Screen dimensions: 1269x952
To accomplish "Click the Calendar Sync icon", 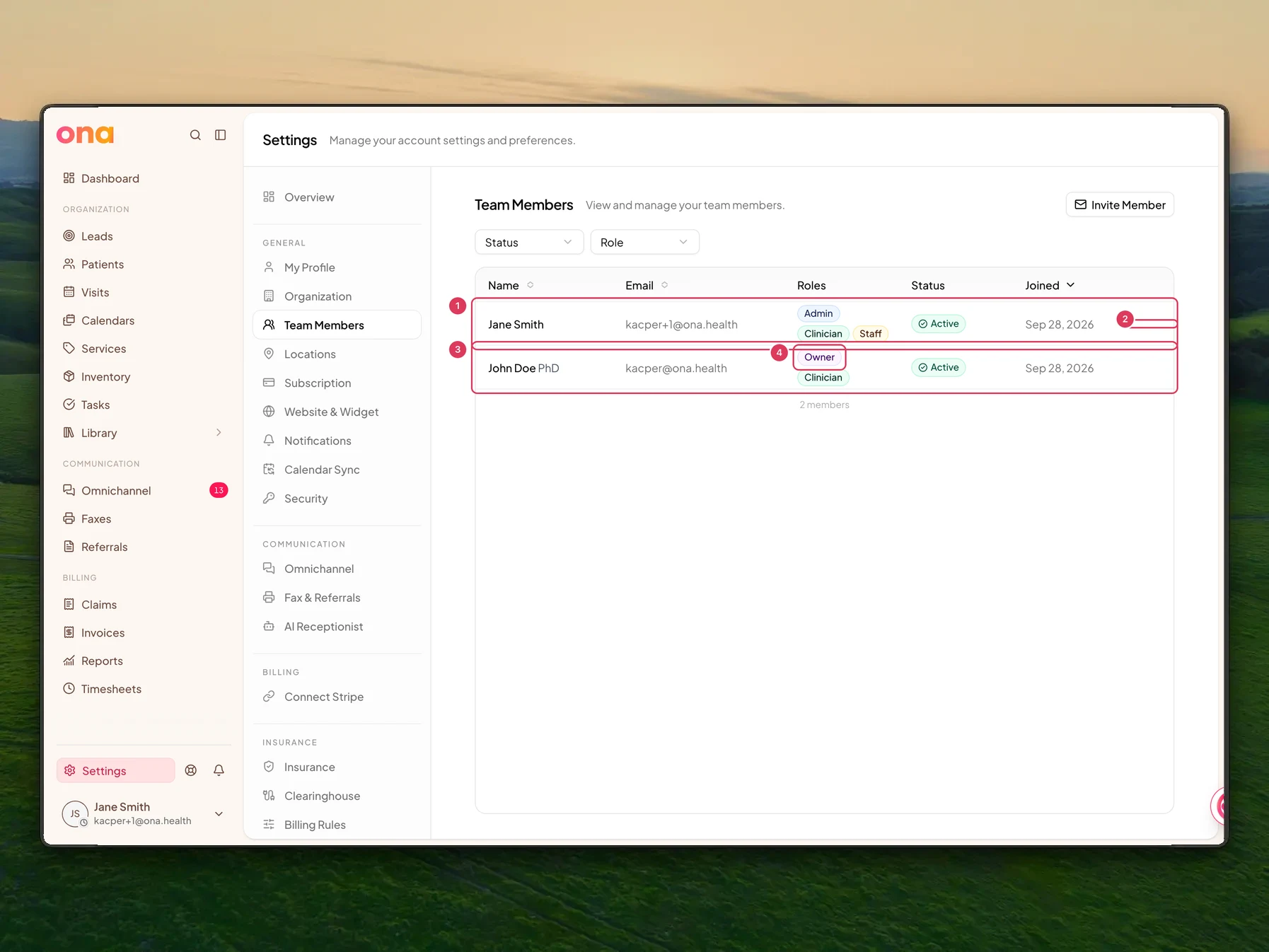I will (269, 469).
